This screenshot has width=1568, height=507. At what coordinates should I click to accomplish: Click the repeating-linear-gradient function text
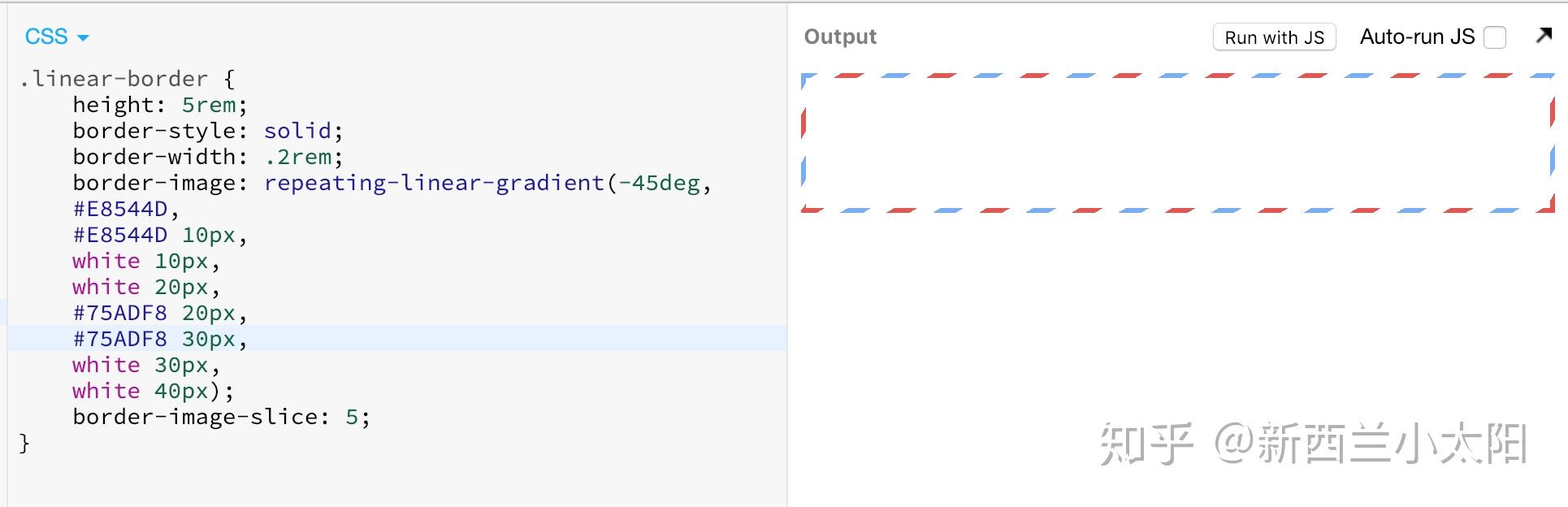(x=434, y=183)
